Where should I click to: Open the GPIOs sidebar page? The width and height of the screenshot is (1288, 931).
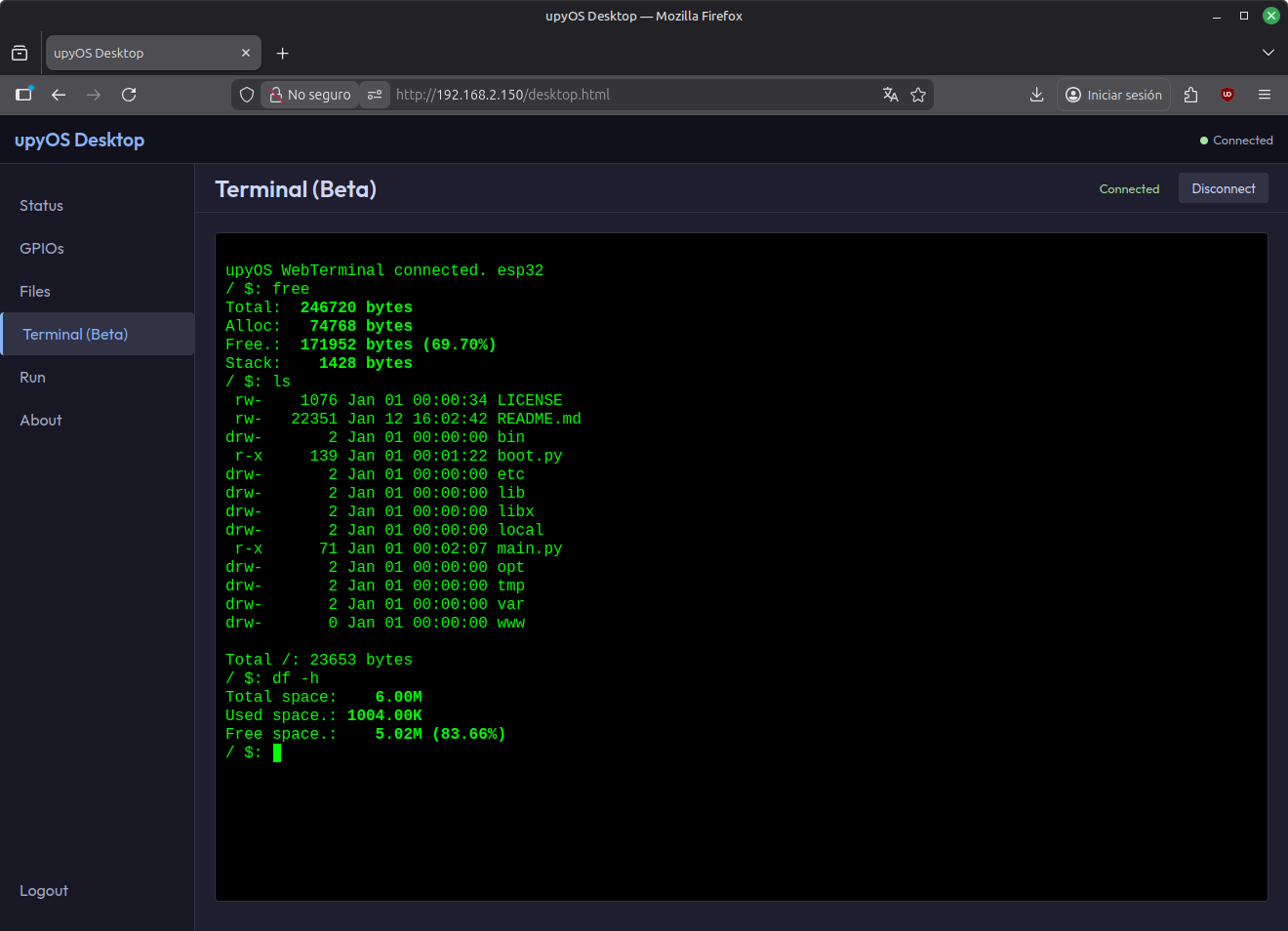(98, 249)
